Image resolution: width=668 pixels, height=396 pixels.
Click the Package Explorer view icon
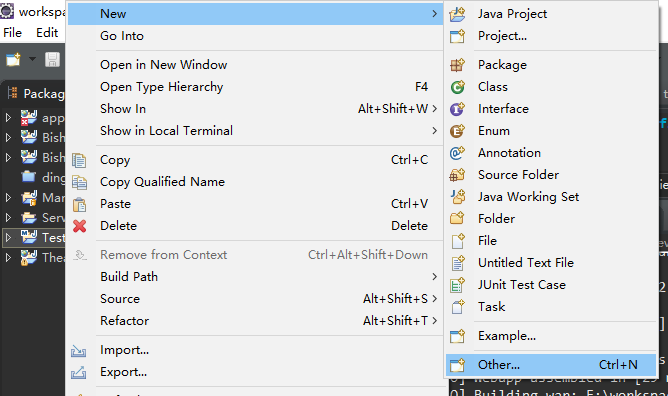click(13, 93)
